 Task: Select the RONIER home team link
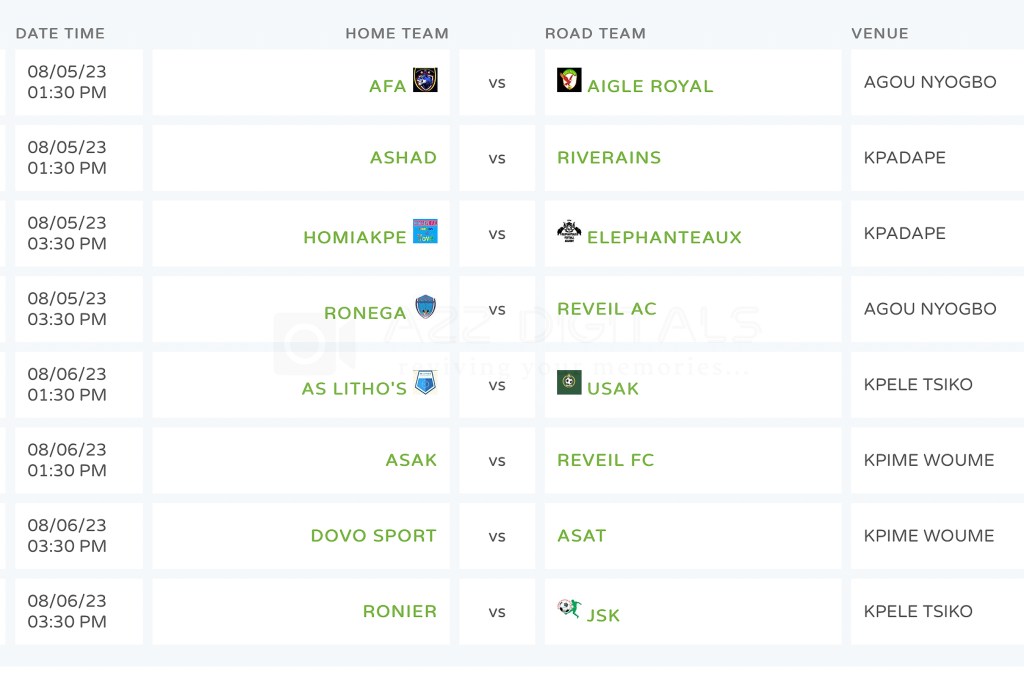pos(400,611)
